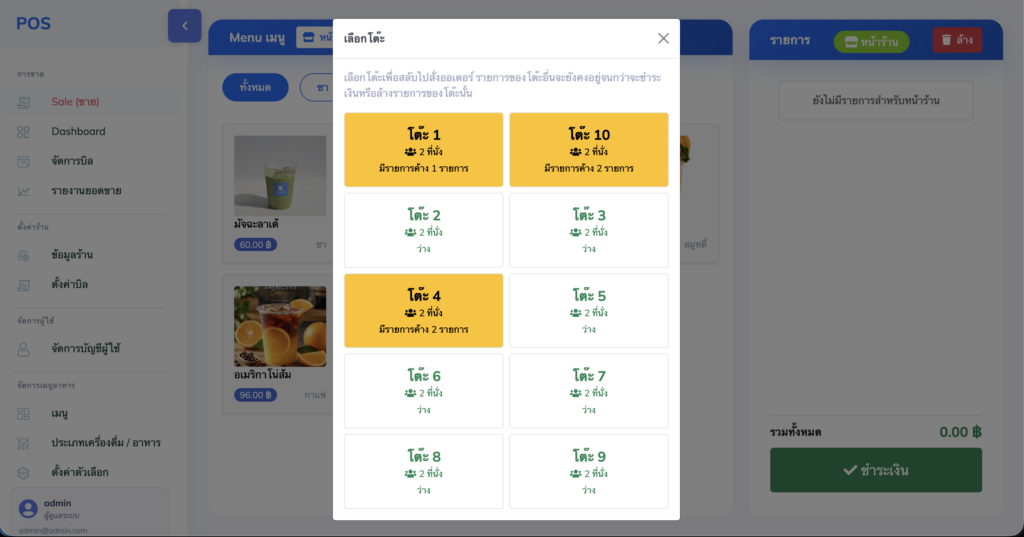Click ตั้งค่าตัวเลือก options settings gear icon
Image resolution: width=1024 pixels, height=537 pixels.
point(24,472)
